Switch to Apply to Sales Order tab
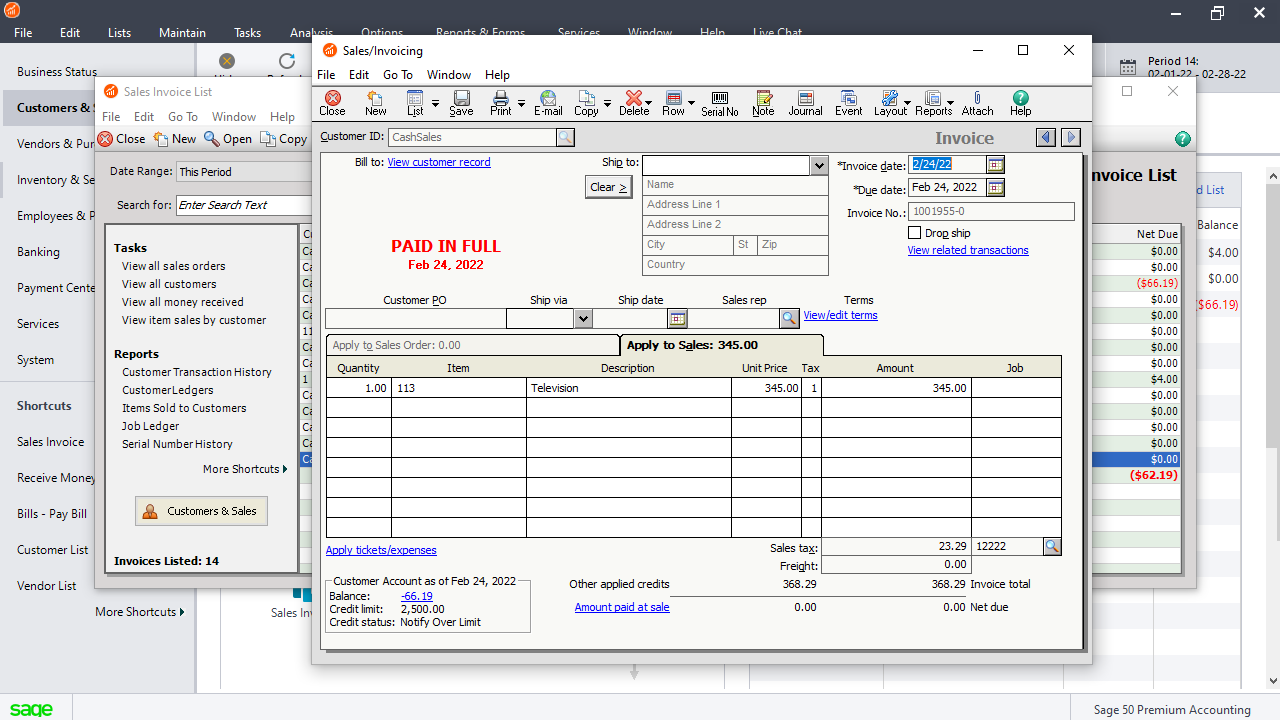The width and height of the screenshot is (1280, 720). click(472, 345)
